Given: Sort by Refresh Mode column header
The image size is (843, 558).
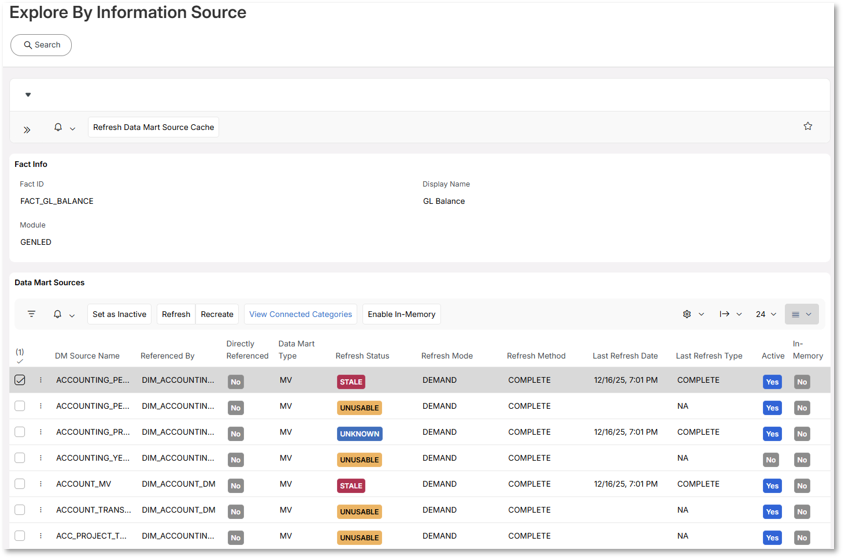Looking at the screenshot, I should (447, 356).
